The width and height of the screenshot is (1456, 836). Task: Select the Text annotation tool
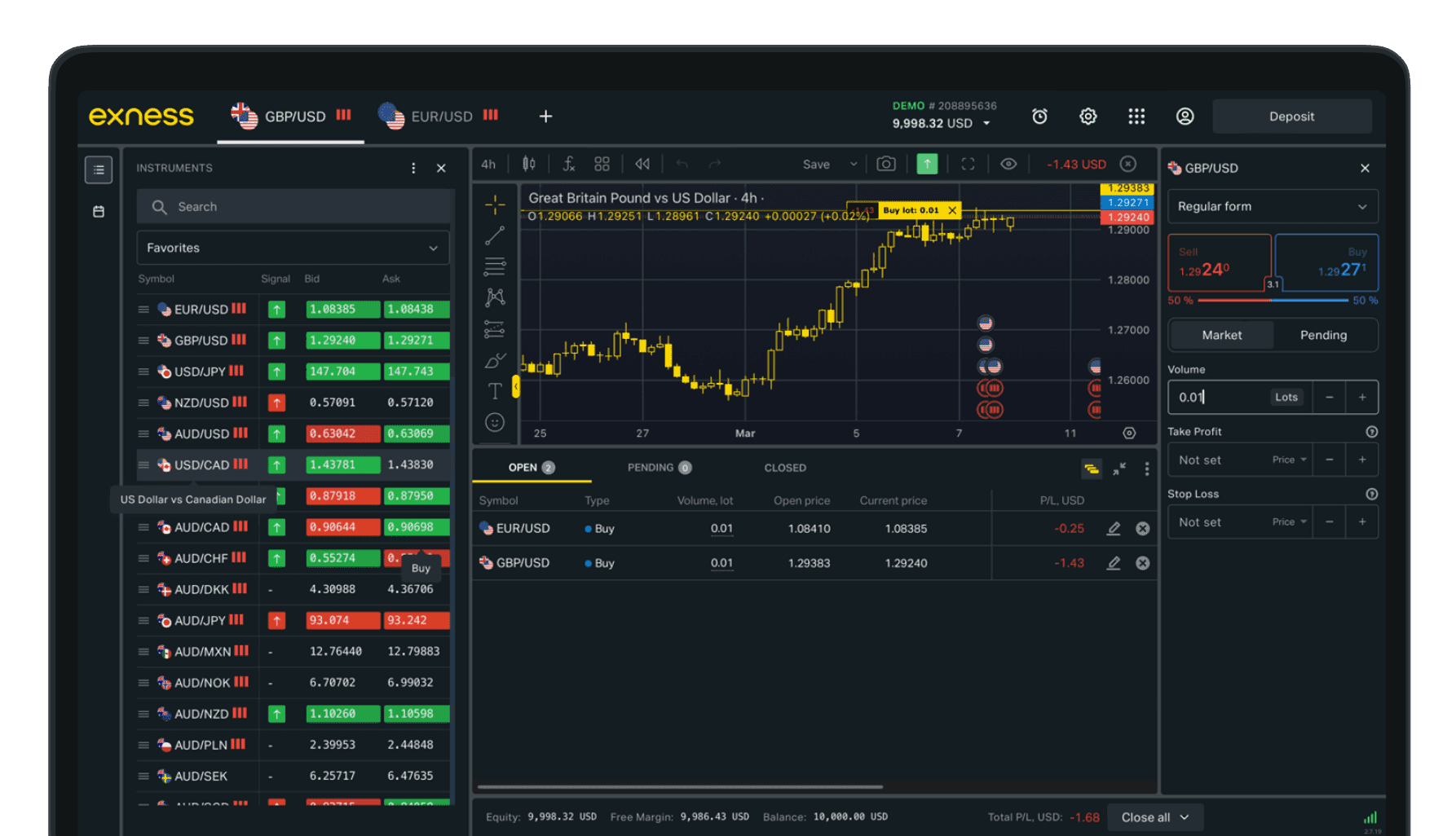click(x=495, y=390)
